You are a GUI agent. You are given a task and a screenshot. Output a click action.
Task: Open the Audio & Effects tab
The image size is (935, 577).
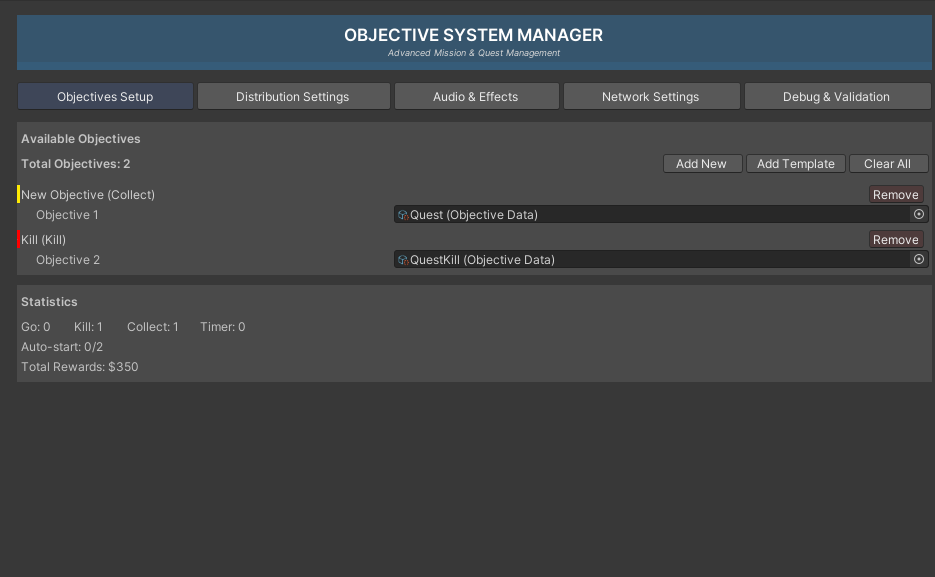477,96
